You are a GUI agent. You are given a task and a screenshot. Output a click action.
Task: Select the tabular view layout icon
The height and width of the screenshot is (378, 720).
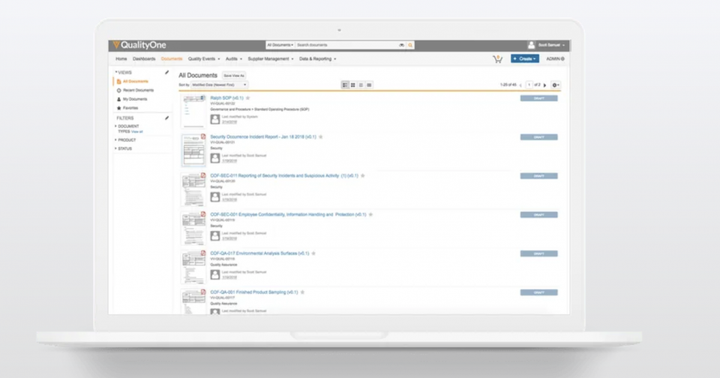(x=369, y=85)
